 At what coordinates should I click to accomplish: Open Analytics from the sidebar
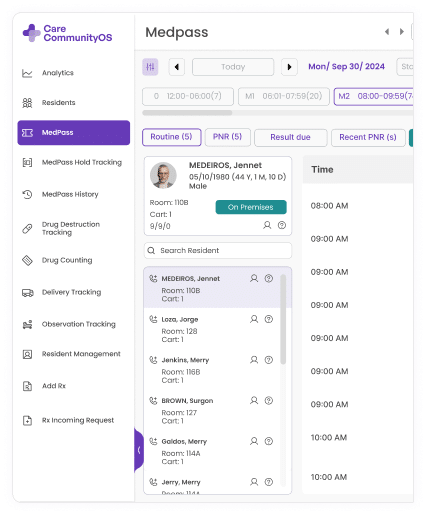coord(57,73)
